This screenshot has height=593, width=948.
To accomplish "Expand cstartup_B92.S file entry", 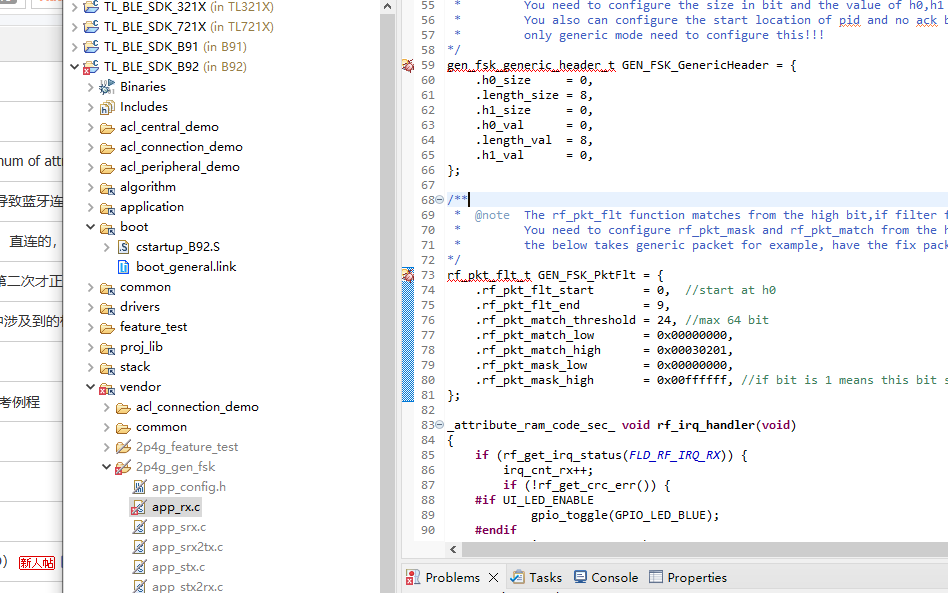I will [106, 247].
